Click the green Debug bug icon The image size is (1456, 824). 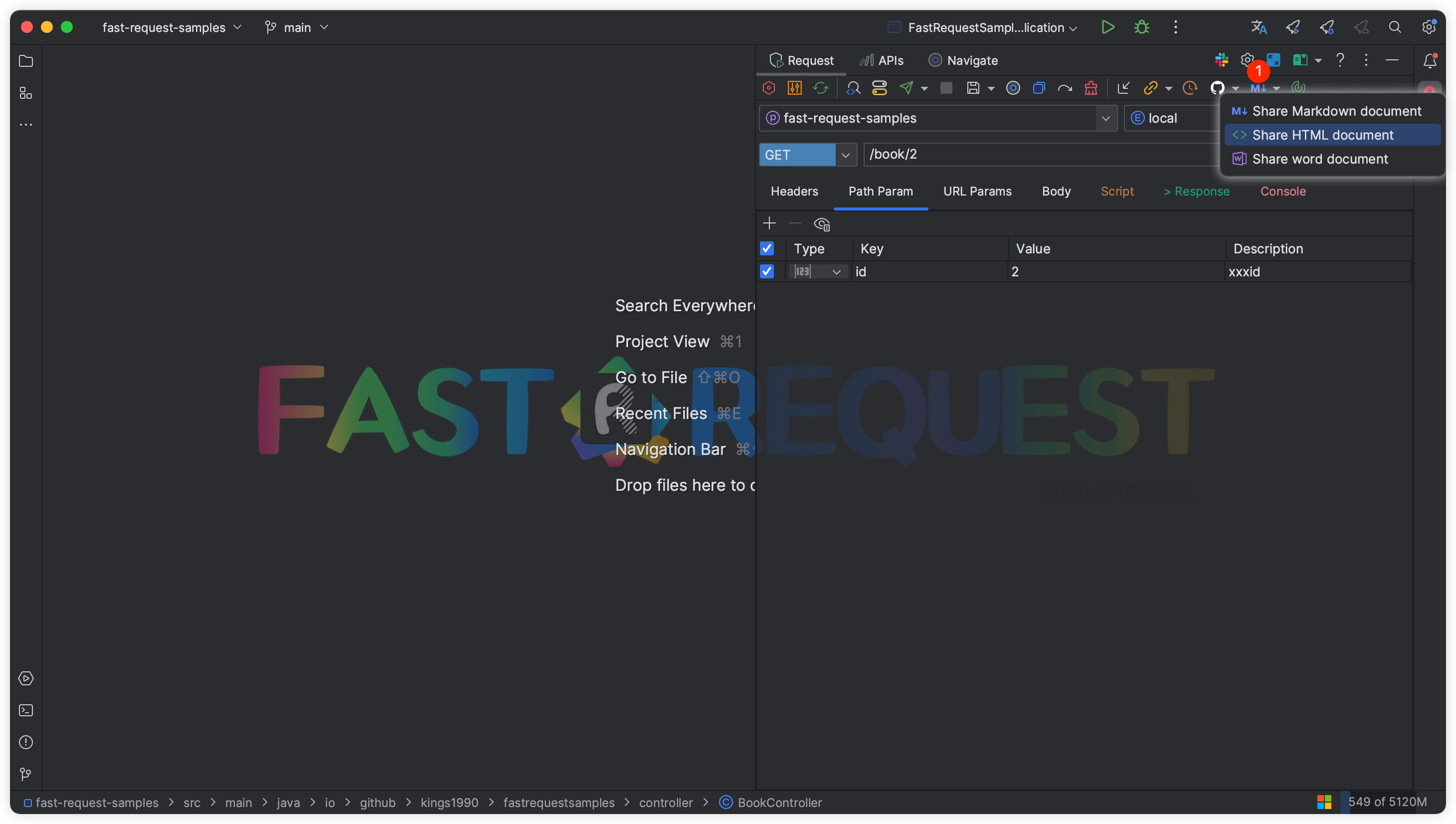[1141, 27]
